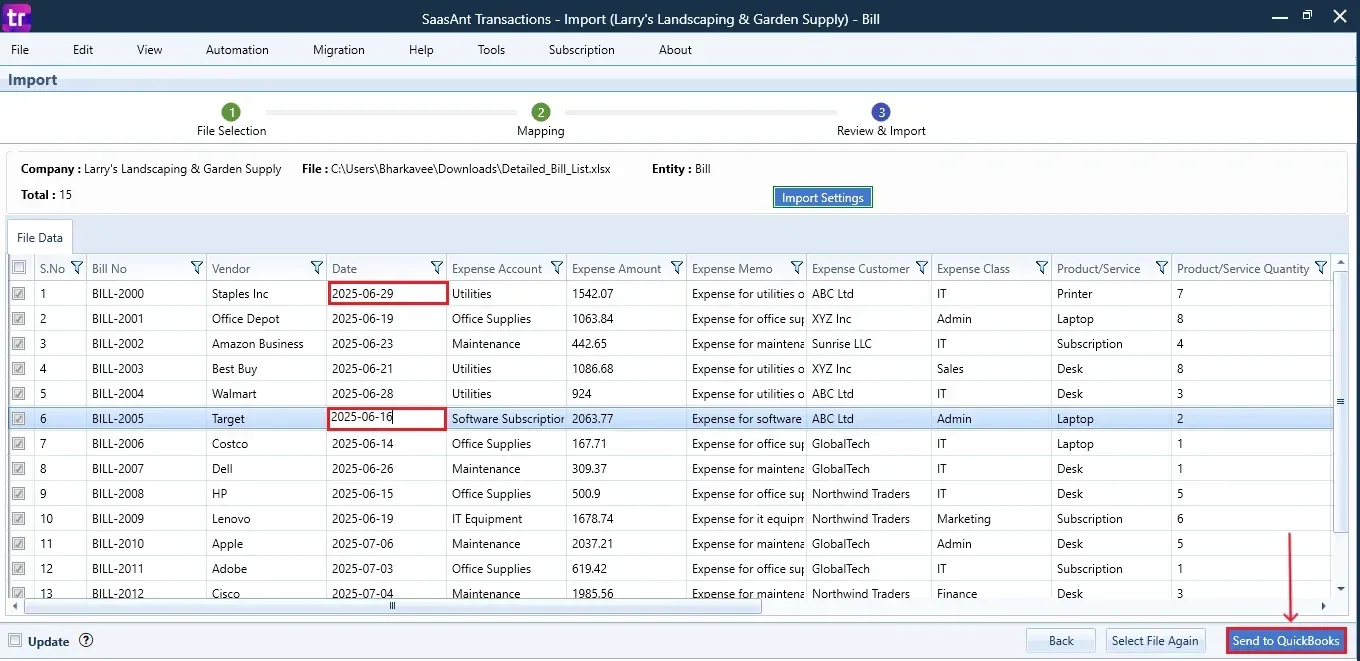
Task: Open the Bill No column filter icon
Action: click(x=196, y=268)
